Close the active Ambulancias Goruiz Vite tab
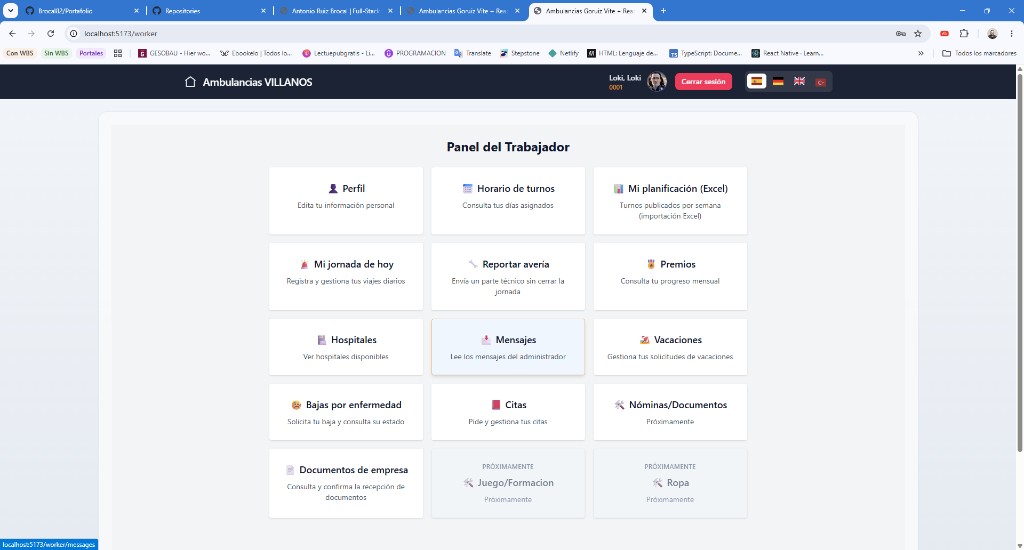 [644, 11]
